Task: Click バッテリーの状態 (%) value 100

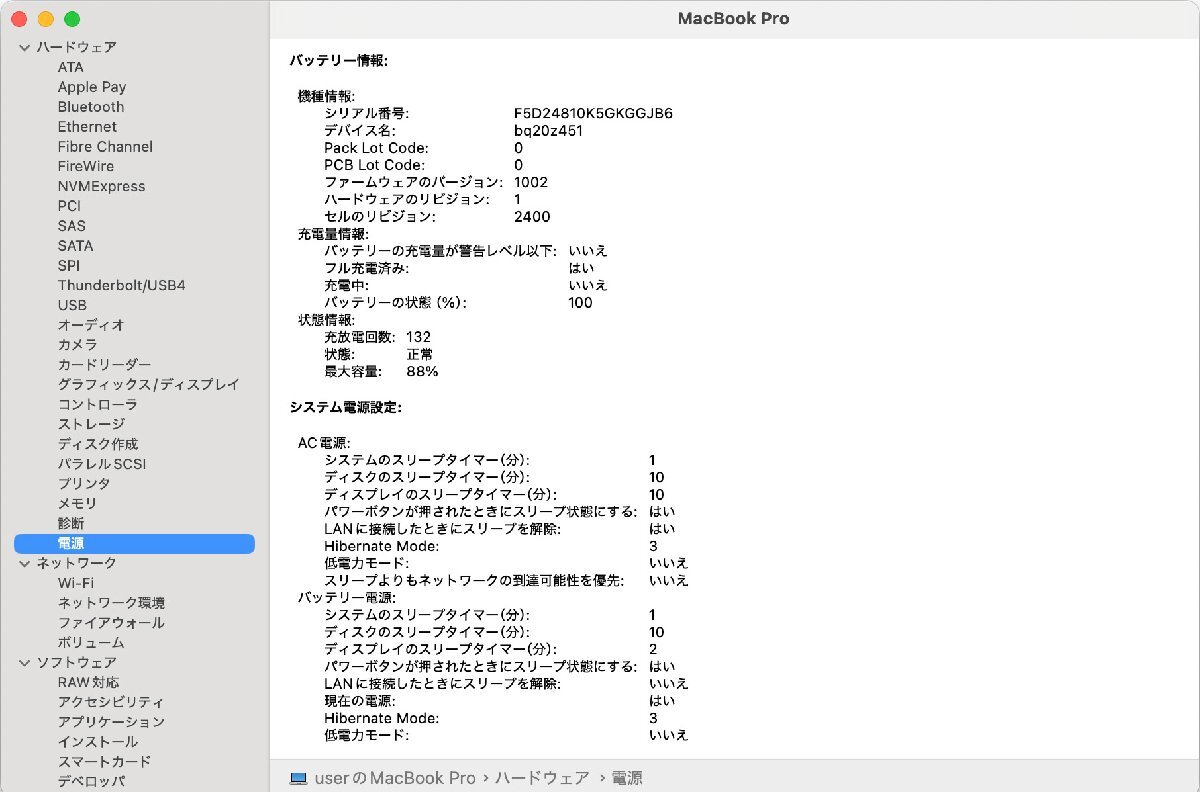Action: click(x=580, y=302)
